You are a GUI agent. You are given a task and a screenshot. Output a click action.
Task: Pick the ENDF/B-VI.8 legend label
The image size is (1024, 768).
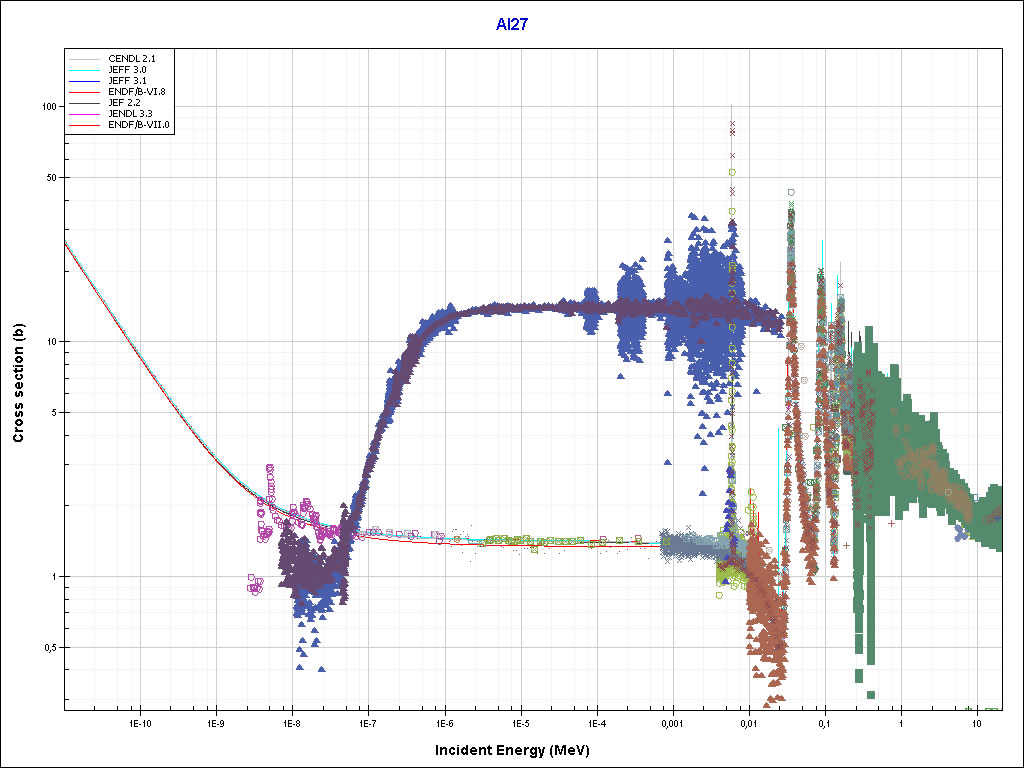coord(136,92)
